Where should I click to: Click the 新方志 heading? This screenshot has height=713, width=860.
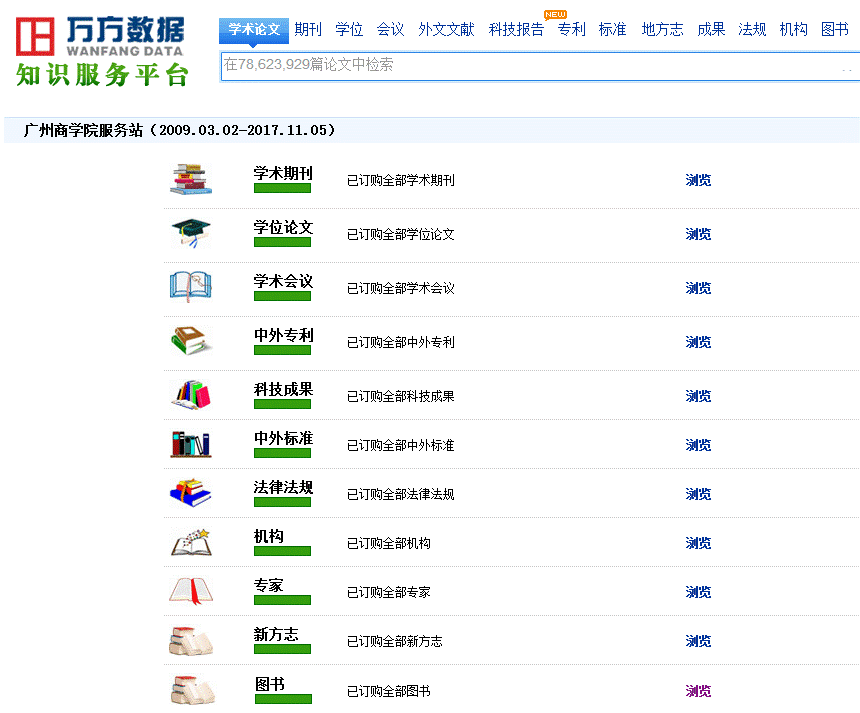pos(276,635)
